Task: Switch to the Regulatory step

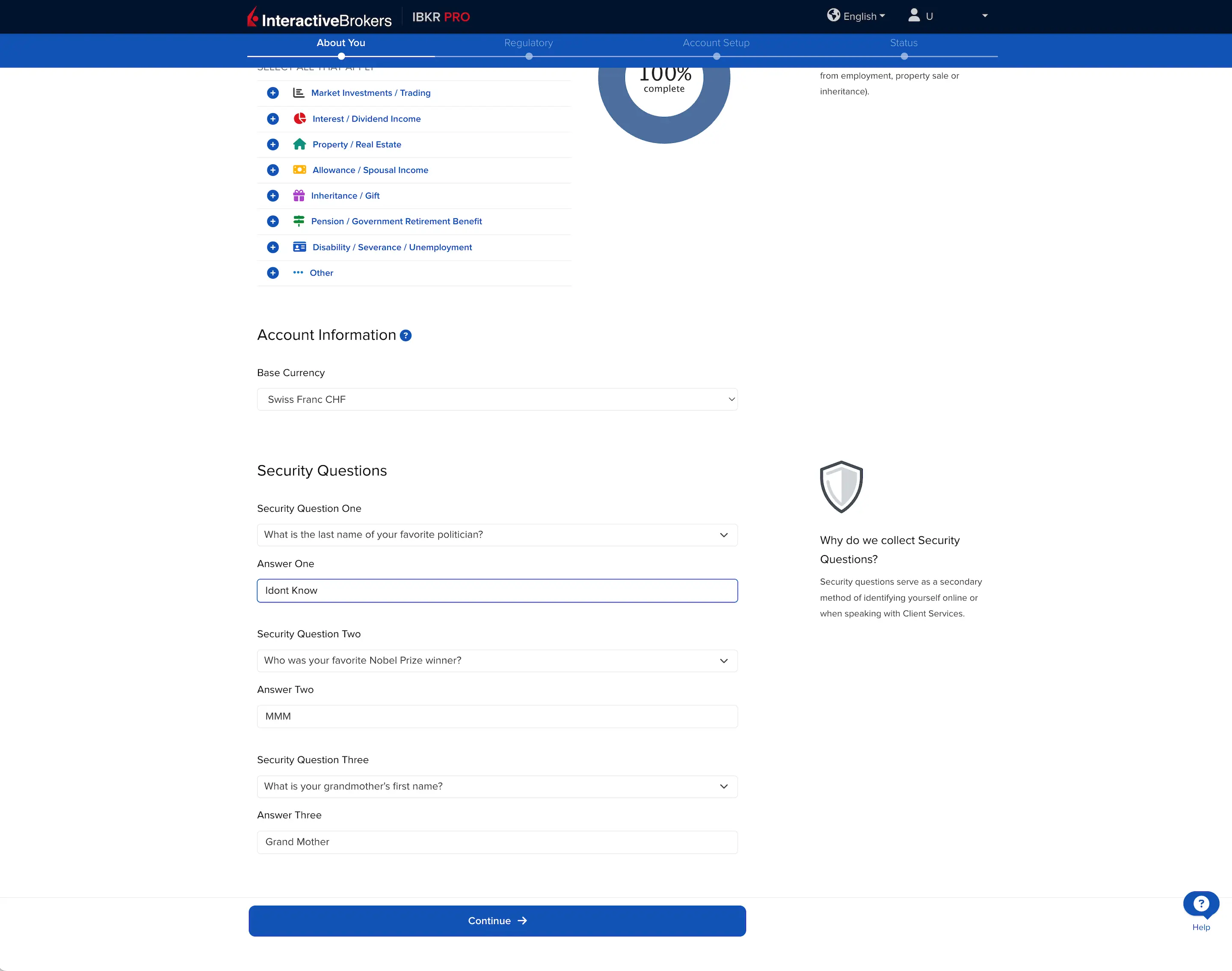Action: coord(528,43)
